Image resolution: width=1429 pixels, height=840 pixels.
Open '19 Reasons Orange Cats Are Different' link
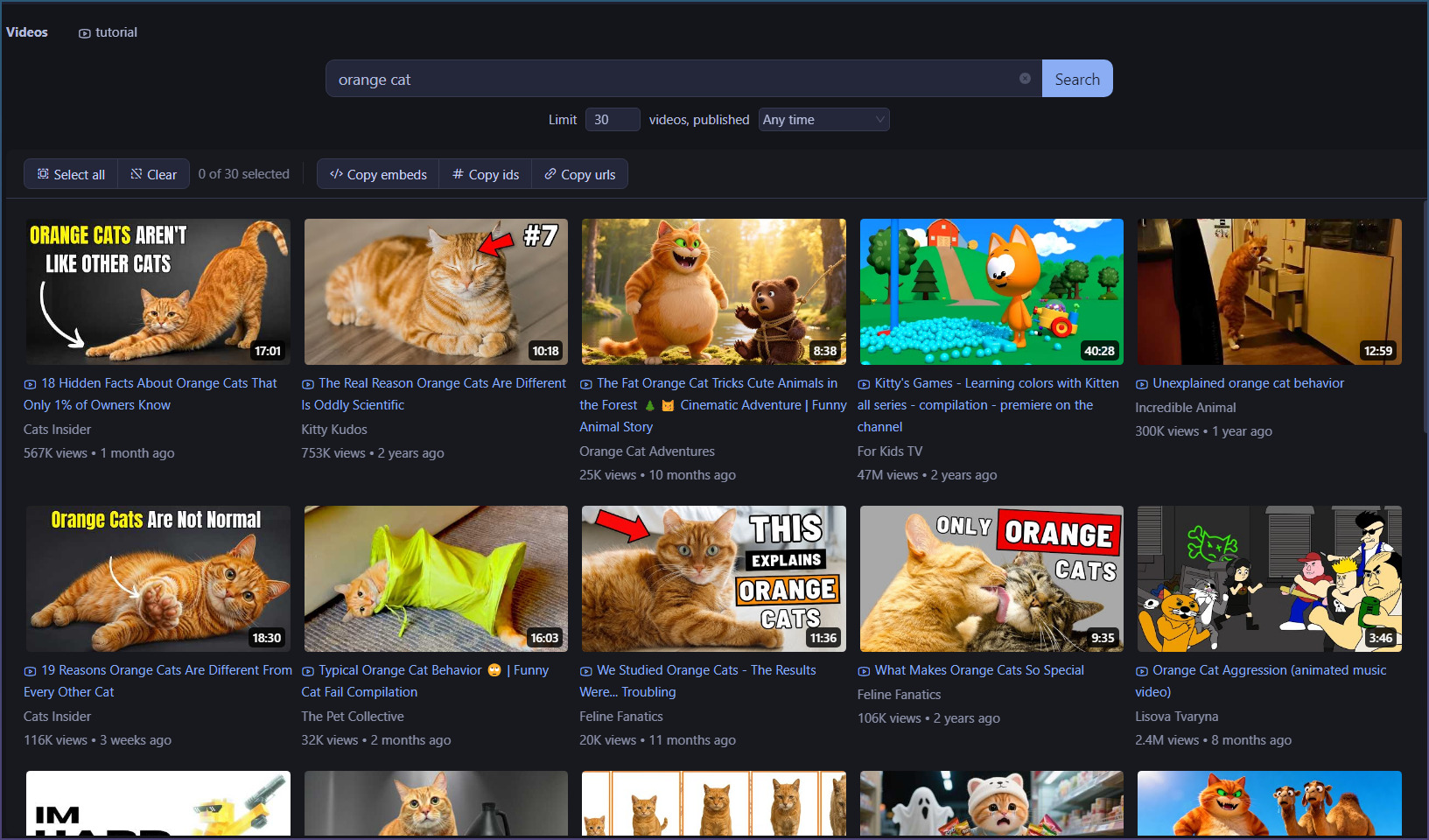[158, 681]
